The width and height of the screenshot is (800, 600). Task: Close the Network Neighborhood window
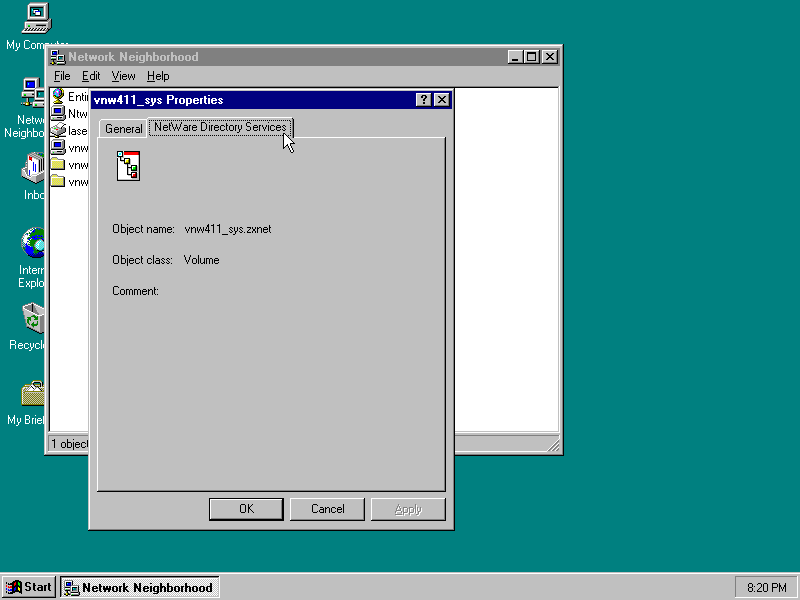point(549,57)
